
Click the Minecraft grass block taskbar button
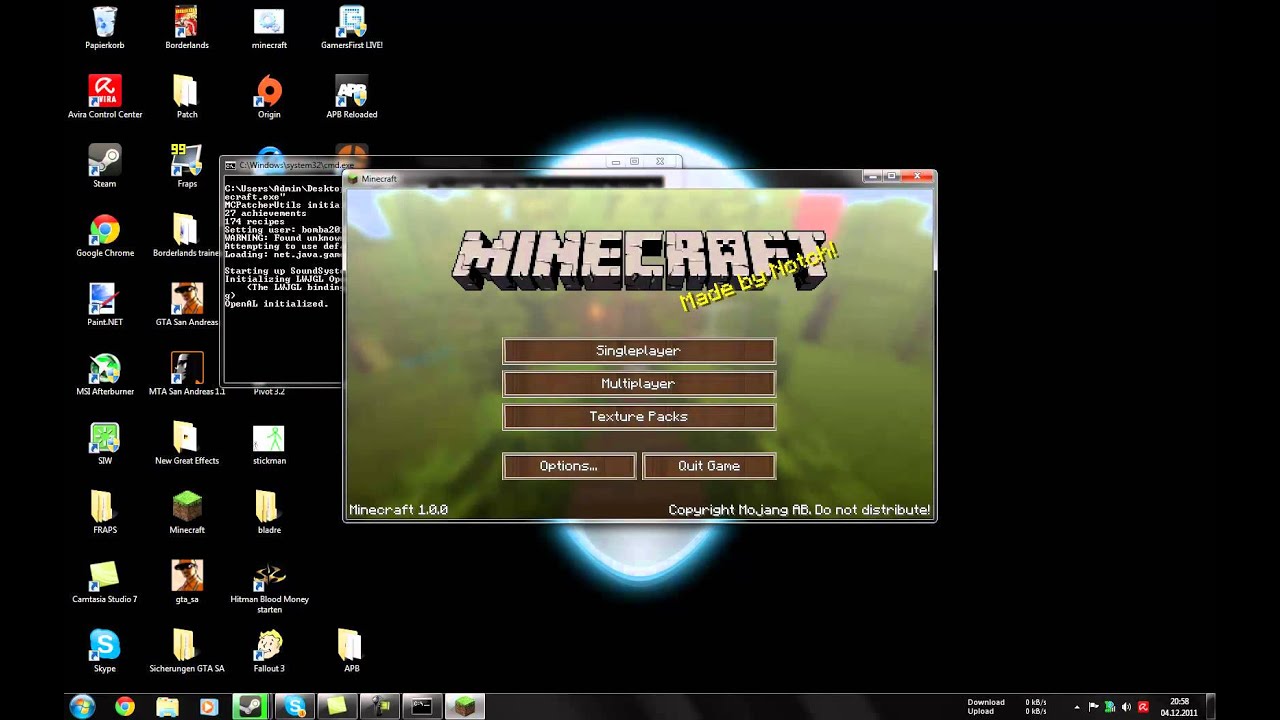[464, 707]
